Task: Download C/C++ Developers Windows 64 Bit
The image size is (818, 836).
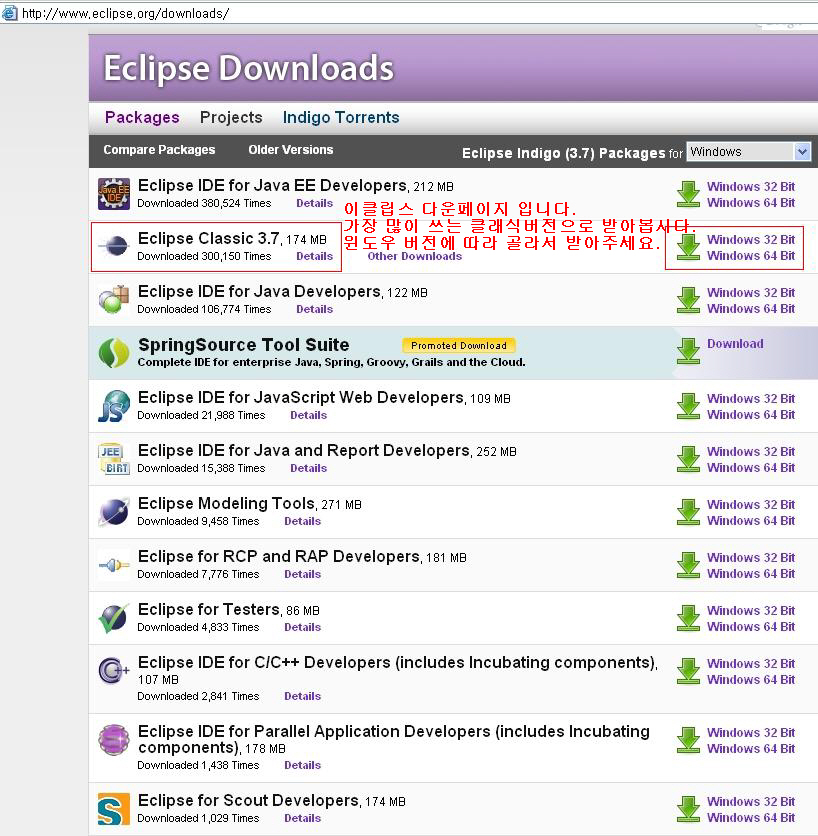Action: (751, 679)
